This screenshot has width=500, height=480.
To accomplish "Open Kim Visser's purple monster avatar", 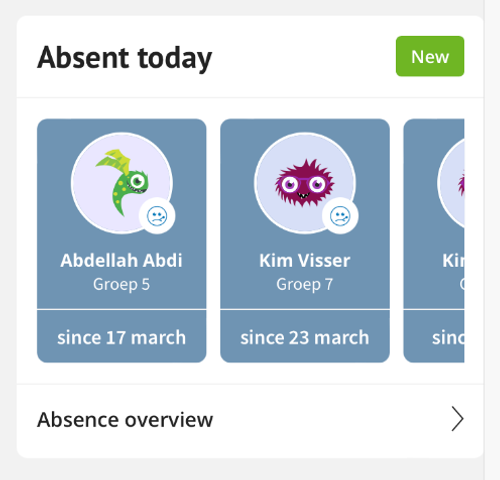I will (305, 183).
